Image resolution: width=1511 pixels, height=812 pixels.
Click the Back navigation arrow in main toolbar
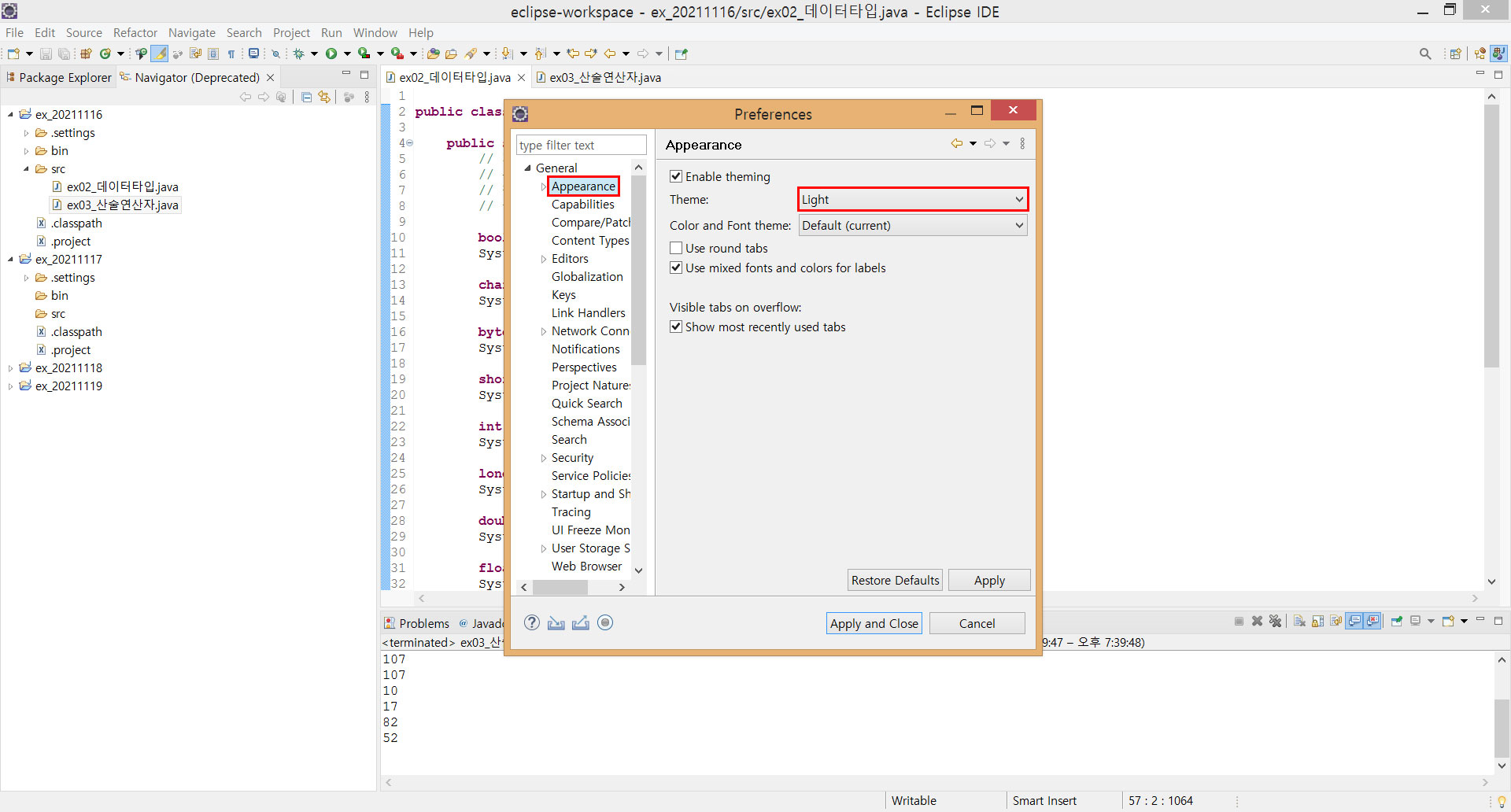coord(610,54)
